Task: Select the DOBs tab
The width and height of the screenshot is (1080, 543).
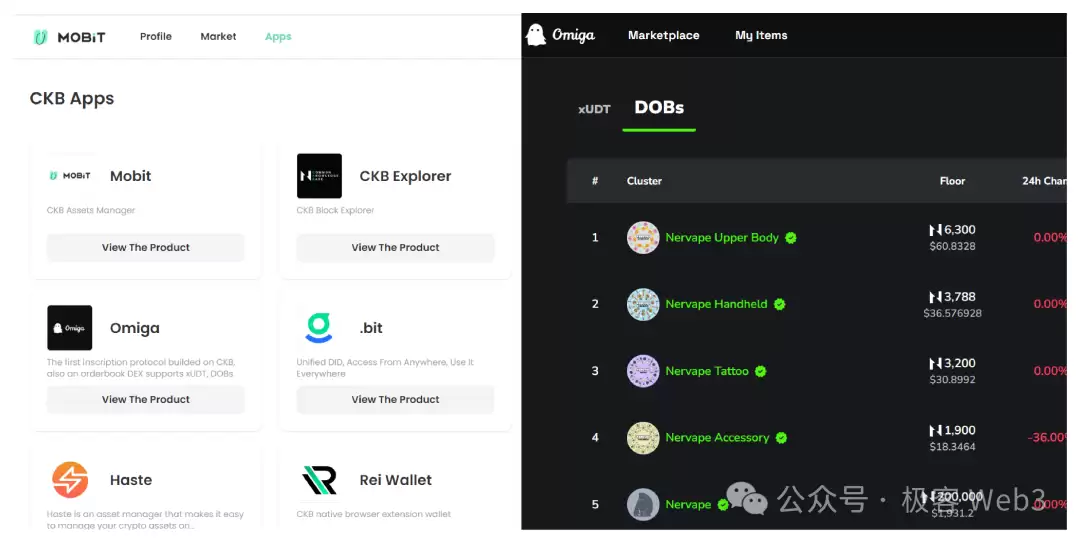Action: coord(659,107)
